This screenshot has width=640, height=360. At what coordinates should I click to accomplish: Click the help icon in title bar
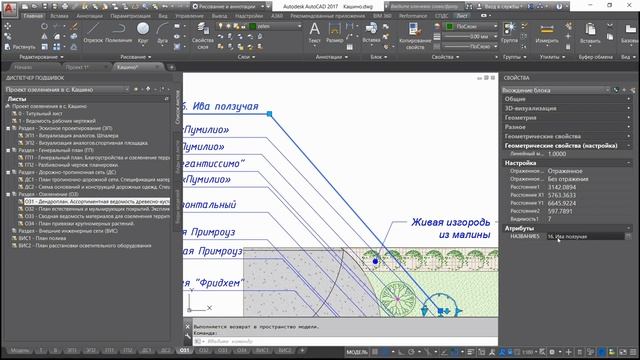tap(559, 7)
